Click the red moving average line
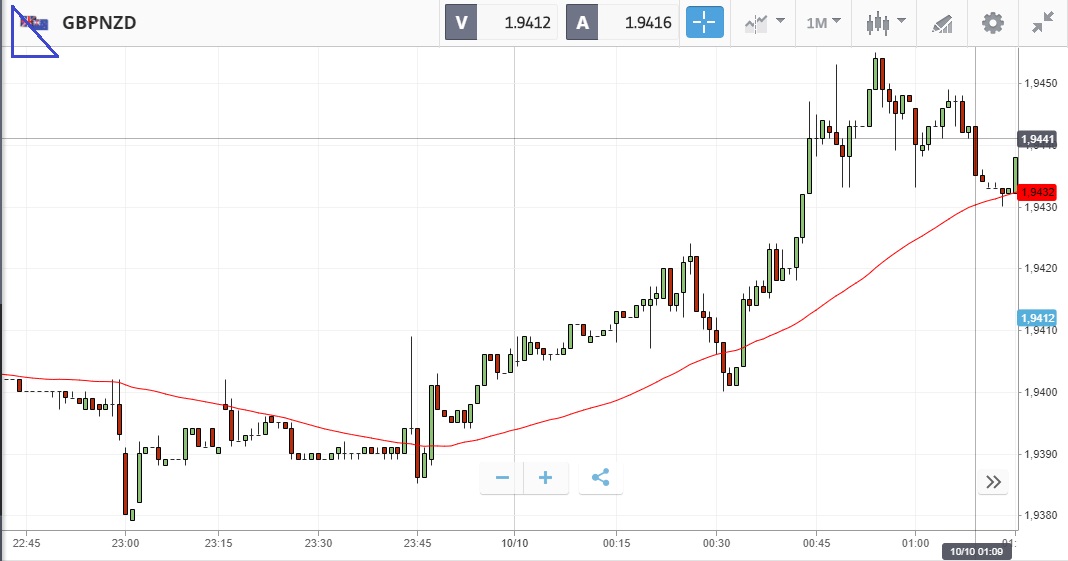 (x=620, y=395)
